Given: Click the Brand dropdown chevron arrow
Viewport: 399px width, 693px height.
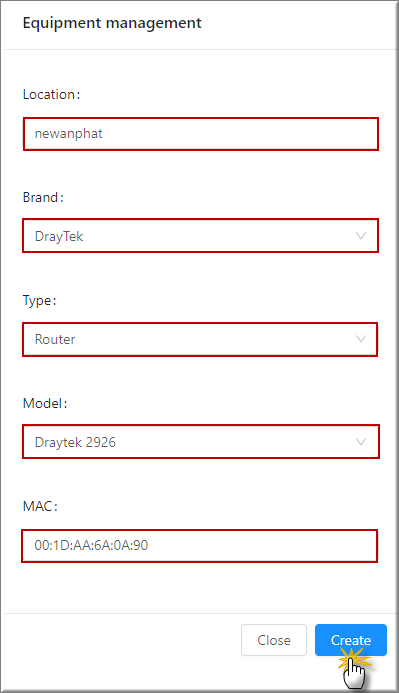Looking at the screenshot, I should 361,236.
